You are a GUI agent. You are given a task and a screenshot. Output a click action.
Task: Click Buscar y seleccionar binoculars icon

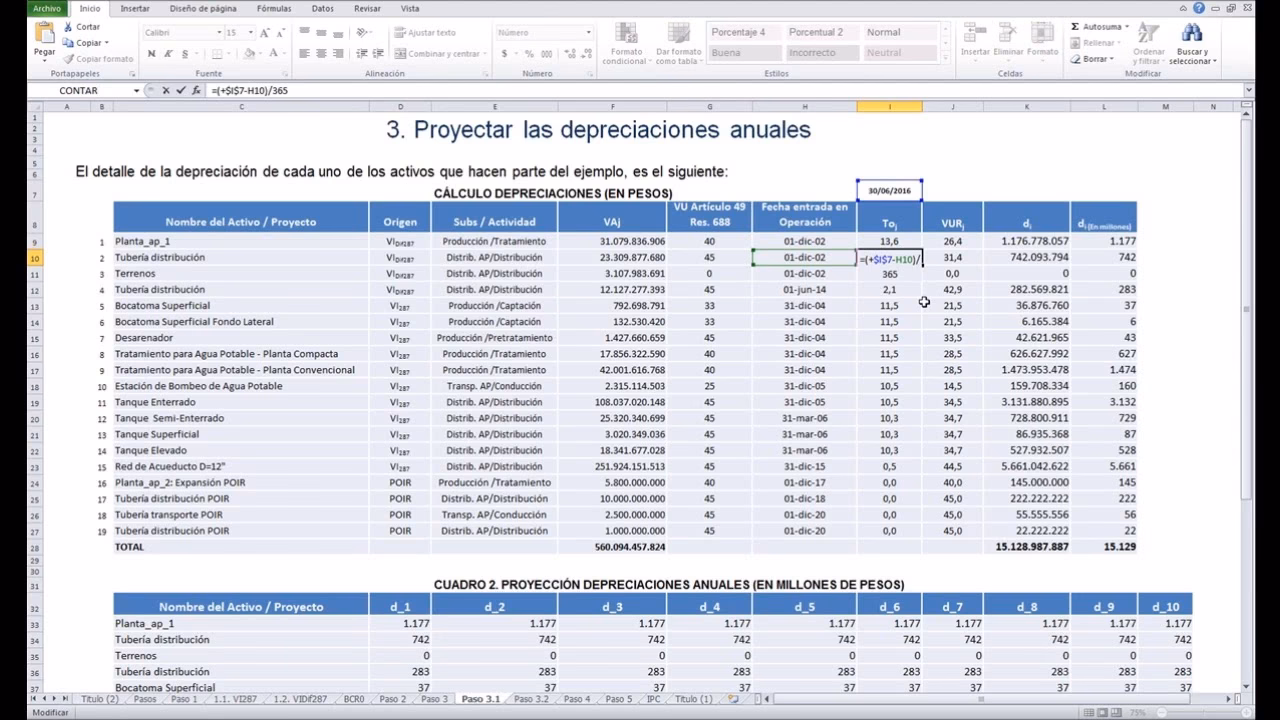click(1192, 34)
